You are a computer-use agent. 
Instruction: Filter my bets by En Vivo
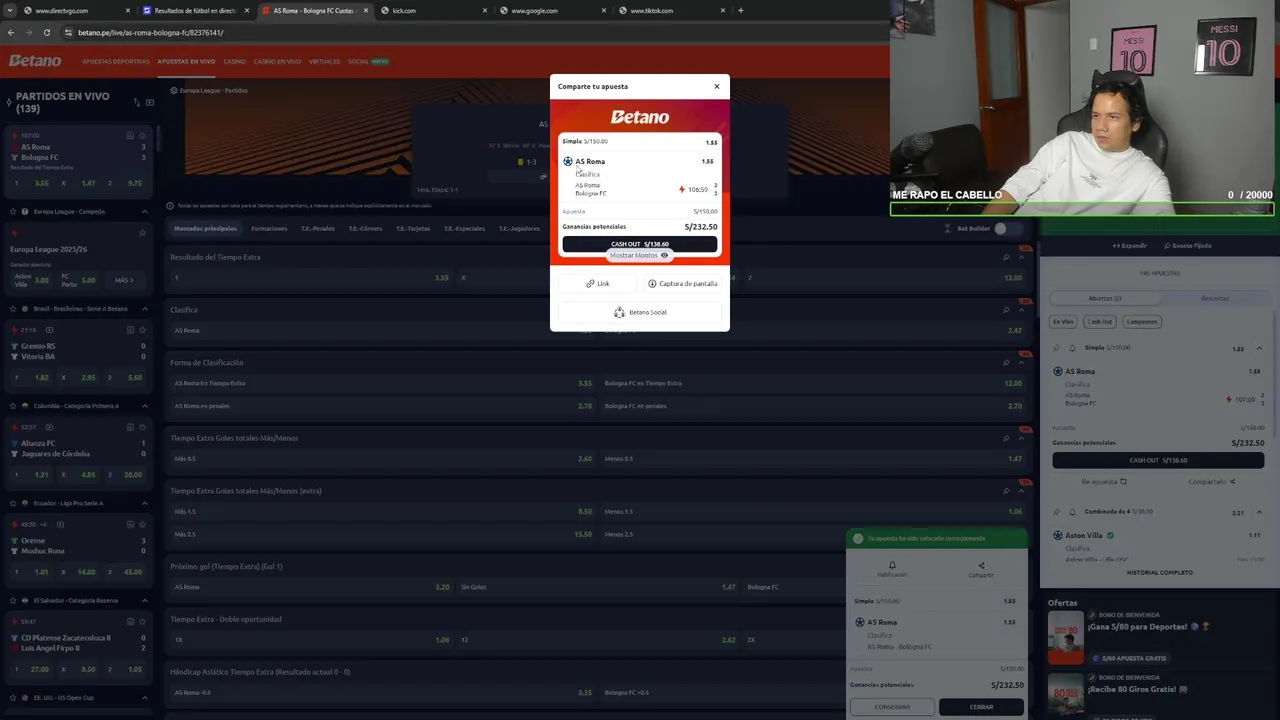click(x=1063, y=322)
